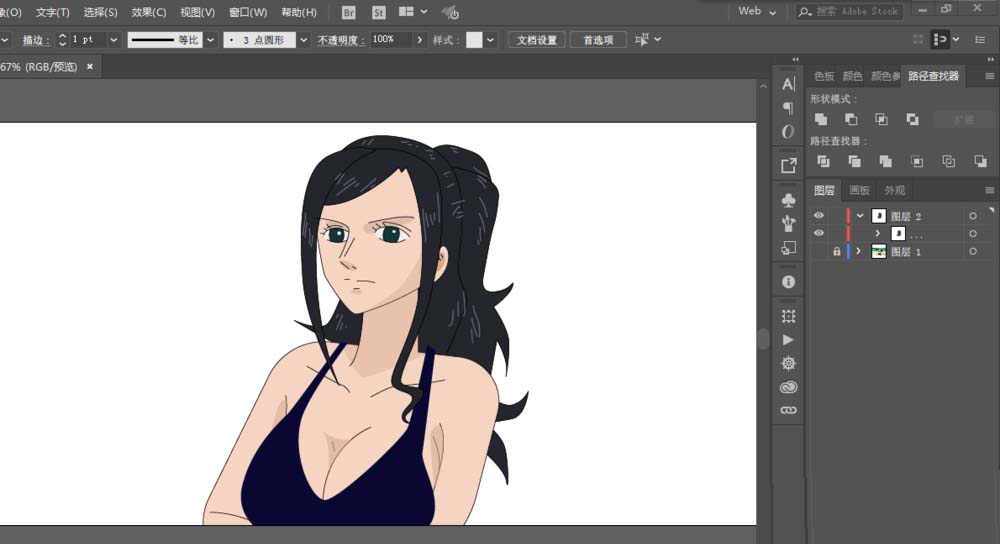Open the Creative Cloud Libraries panel icon
The image size is (1000, 544).
pos(788,387)
